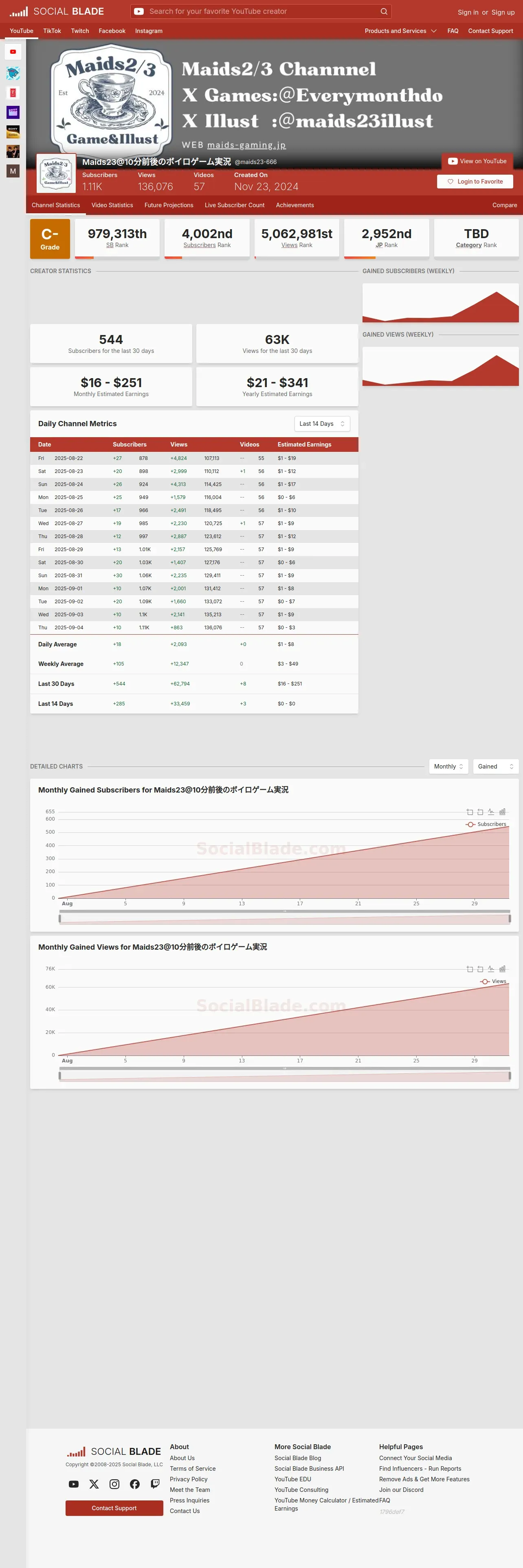Viewport: 523px width, 1568px height.
Task: Open the Monthly interval dropdown
Action: point(449,766)
